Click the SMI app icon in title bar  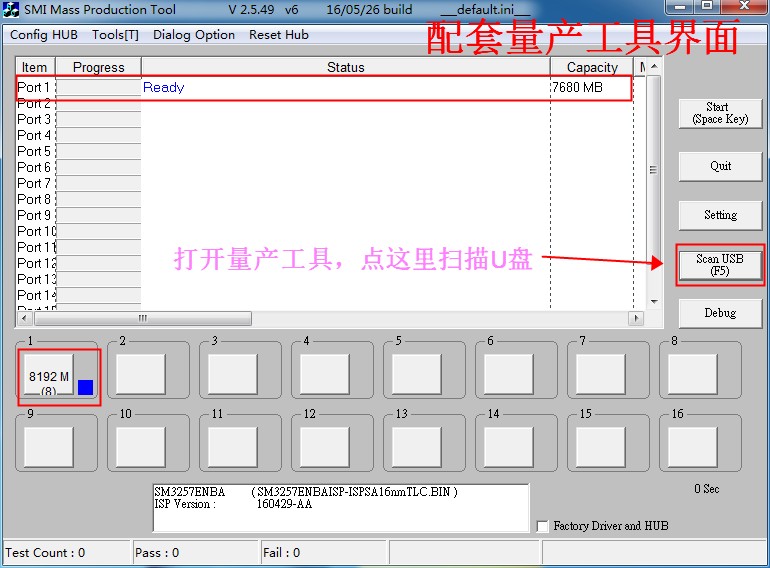click(13, 10)
